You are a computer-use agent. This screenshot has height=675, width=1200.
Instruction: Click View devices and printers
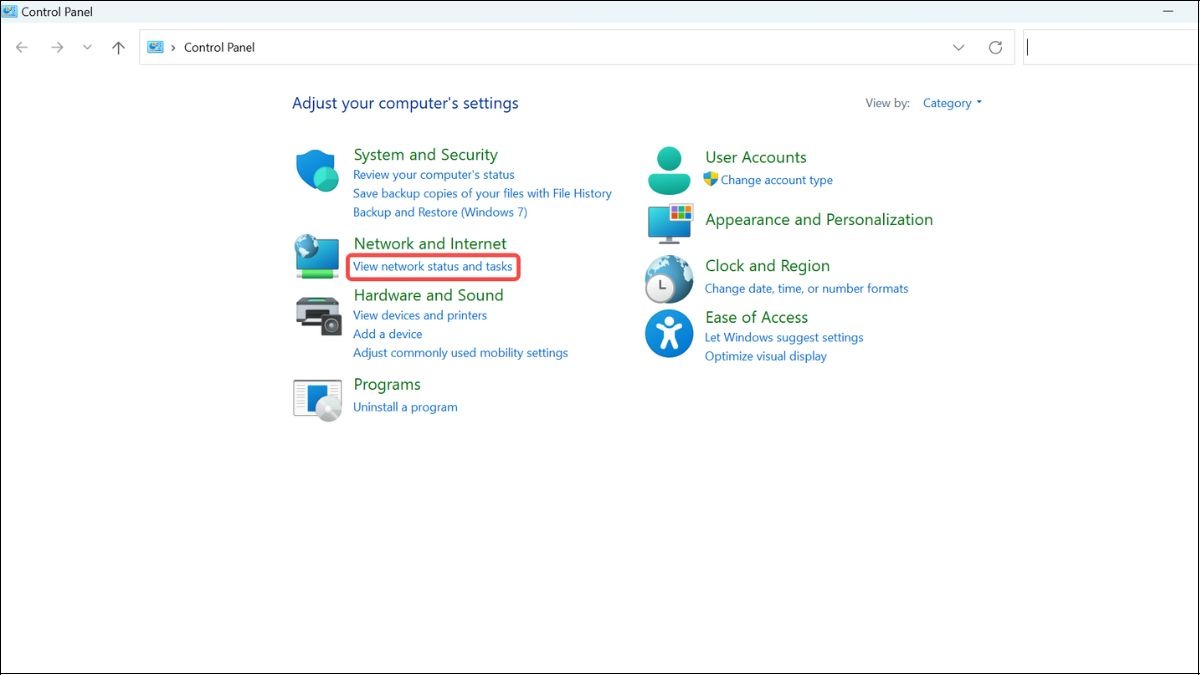click(x=420, y=315)
